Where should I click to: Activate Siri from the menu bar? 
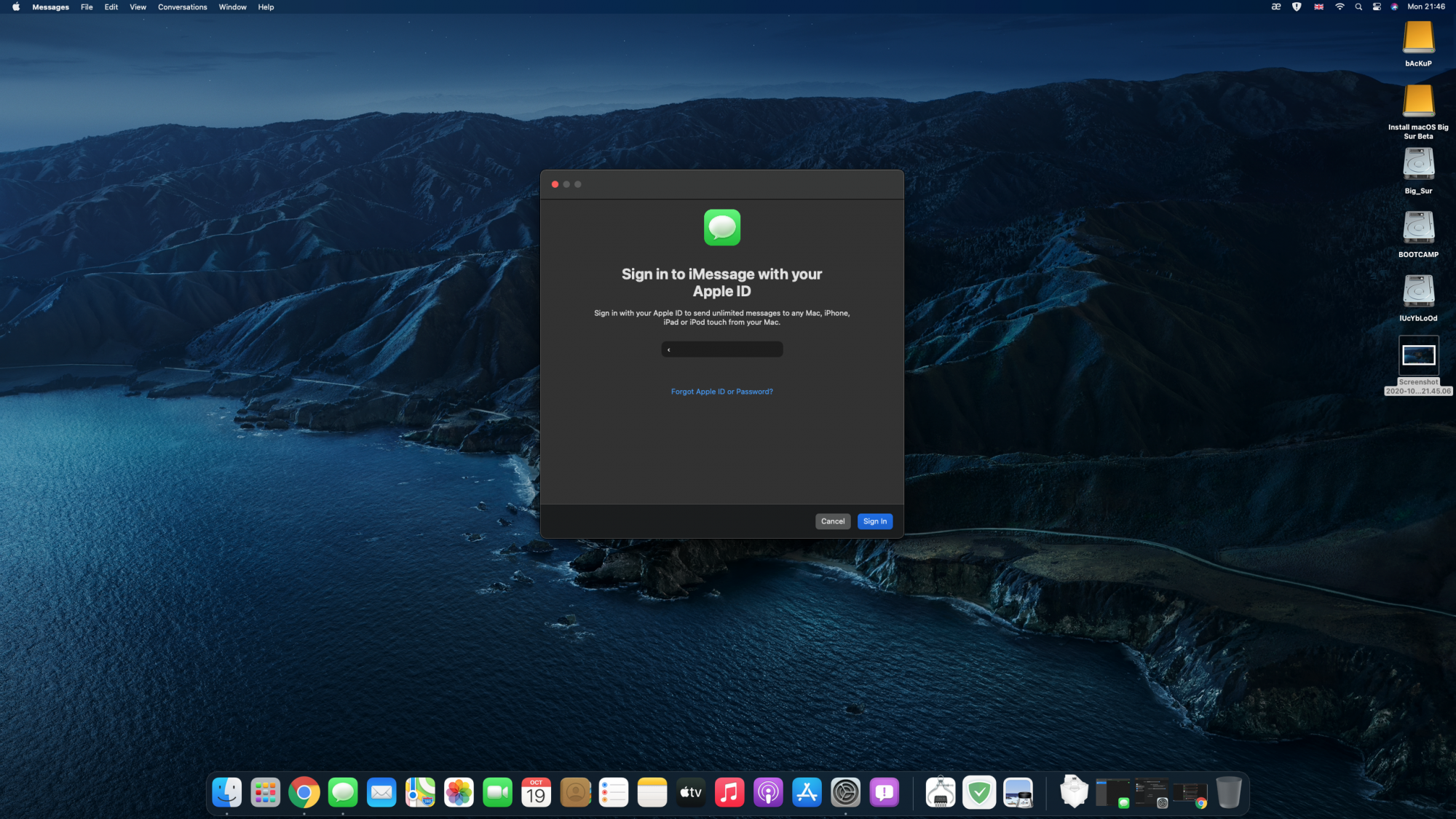[x=1395, y=7]
